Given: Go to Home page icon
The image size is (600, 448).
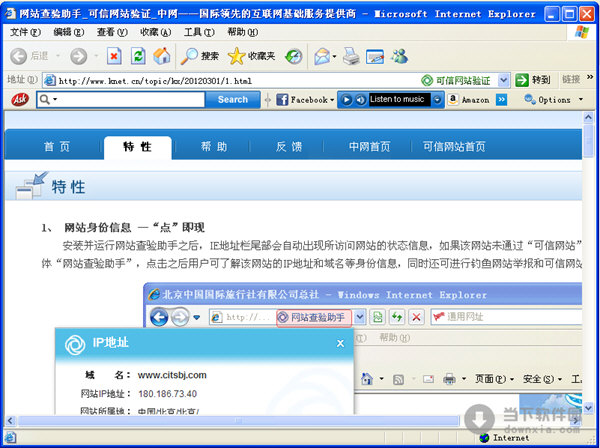Looking at the screenshot, I should point(162,56).
